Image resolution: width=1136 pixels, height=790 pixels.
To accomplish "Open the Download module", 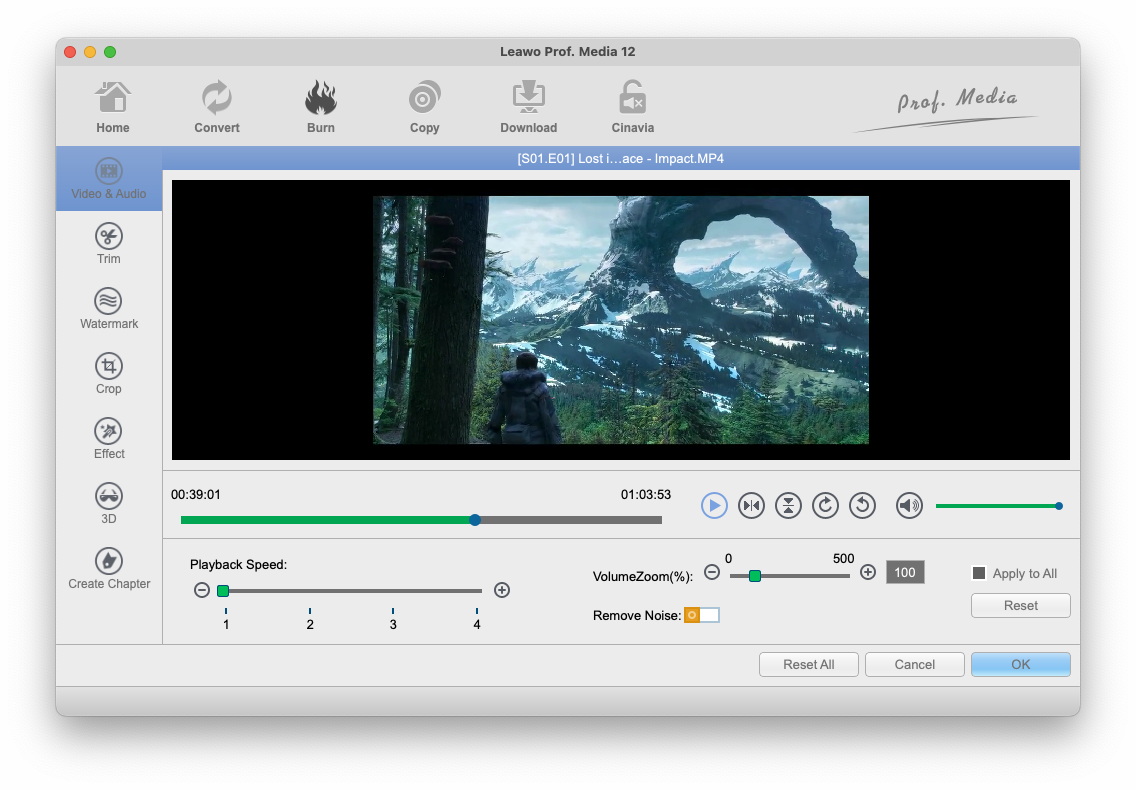I will click(529, 107).
